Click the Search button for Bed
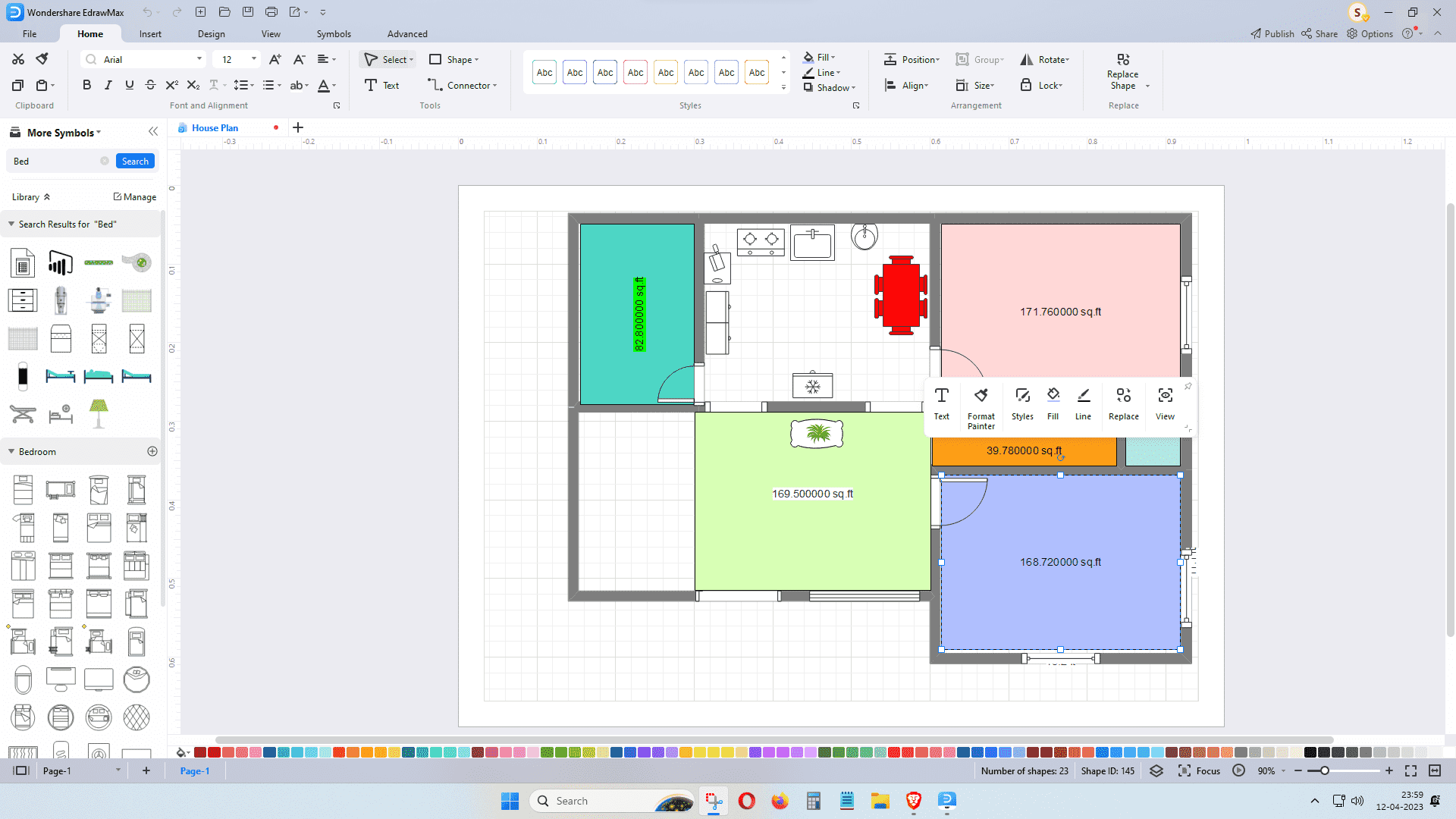The height and width of the screenshot is (819, 1456). (x=135, y=161)
